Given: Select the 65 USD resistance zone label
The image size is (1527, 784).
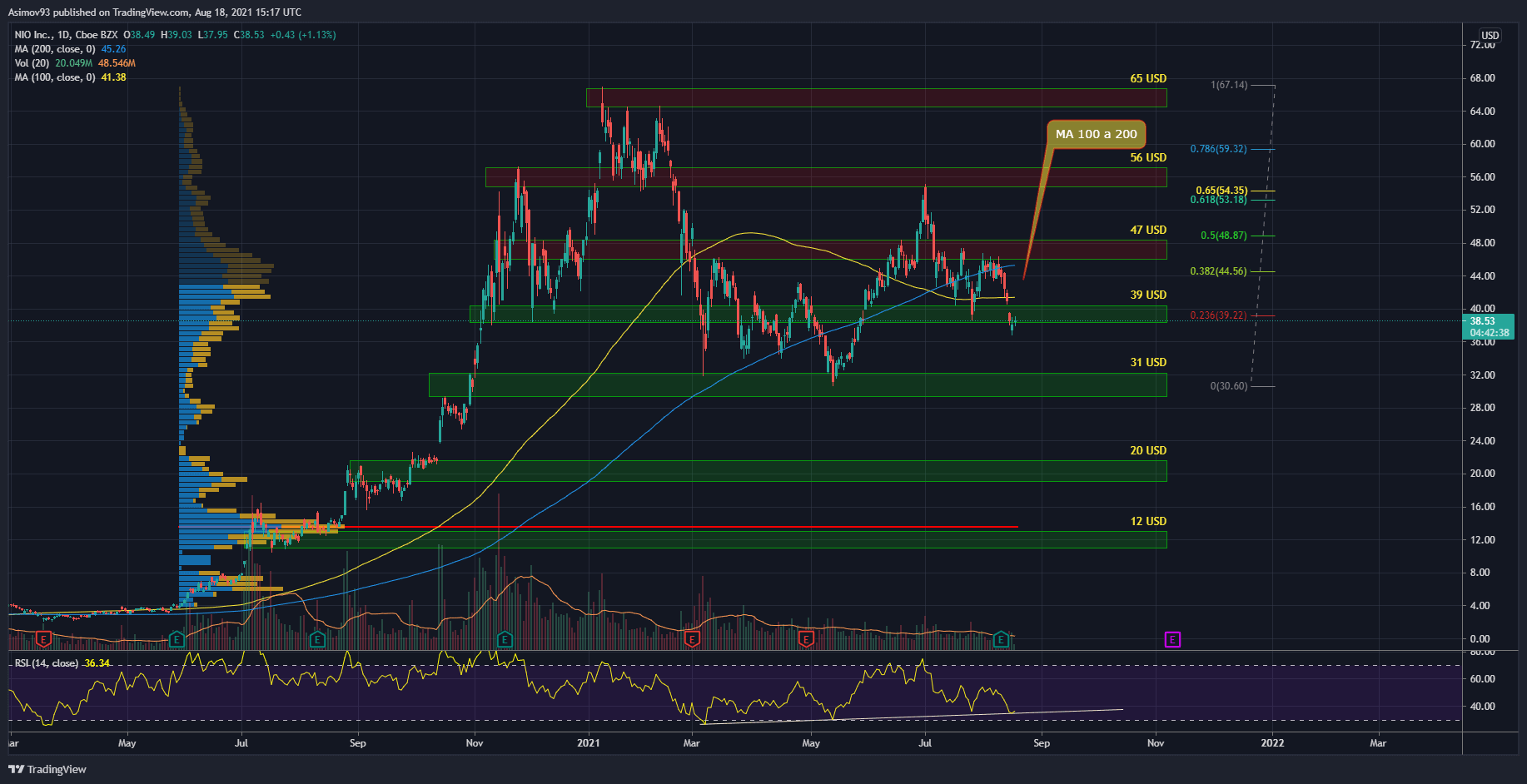Looking at the screenshot, I should pyautogui.click(x=1148, y=78).
